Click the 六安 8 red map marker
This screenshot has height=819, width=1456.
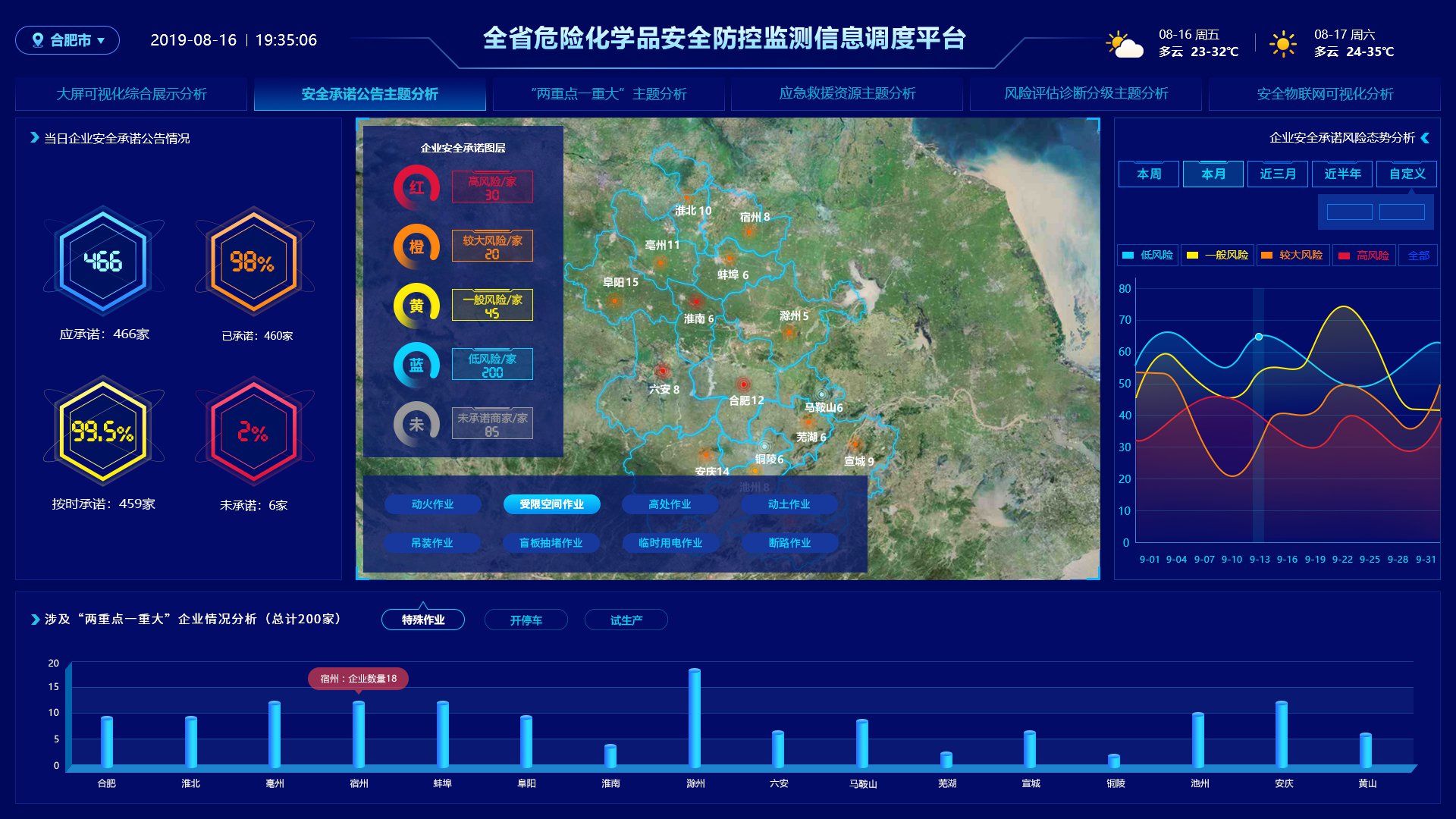tap(662, 371)
